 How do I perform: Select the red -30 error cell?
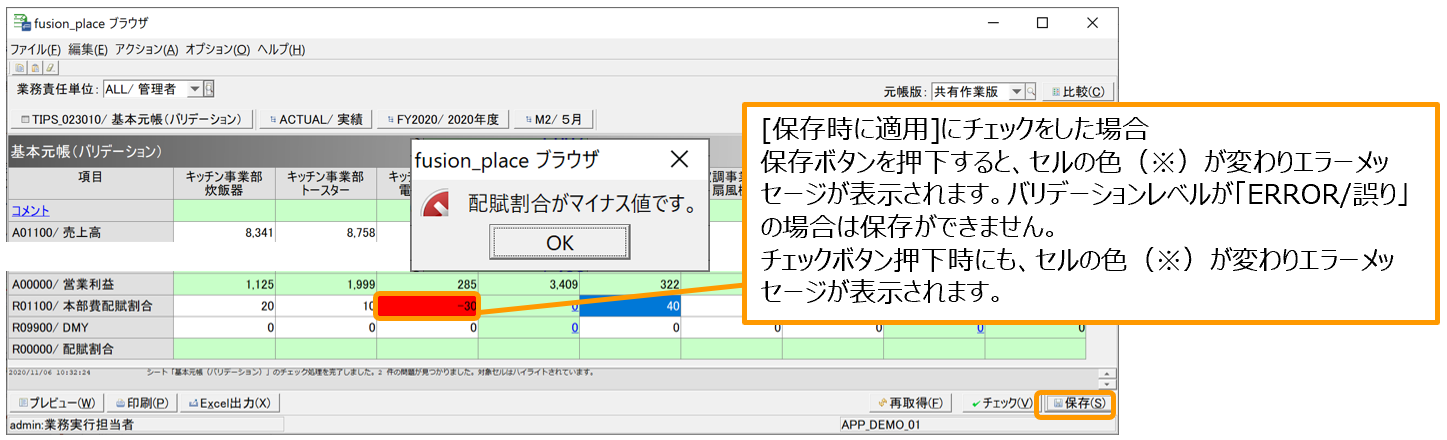tap(427, 307)
